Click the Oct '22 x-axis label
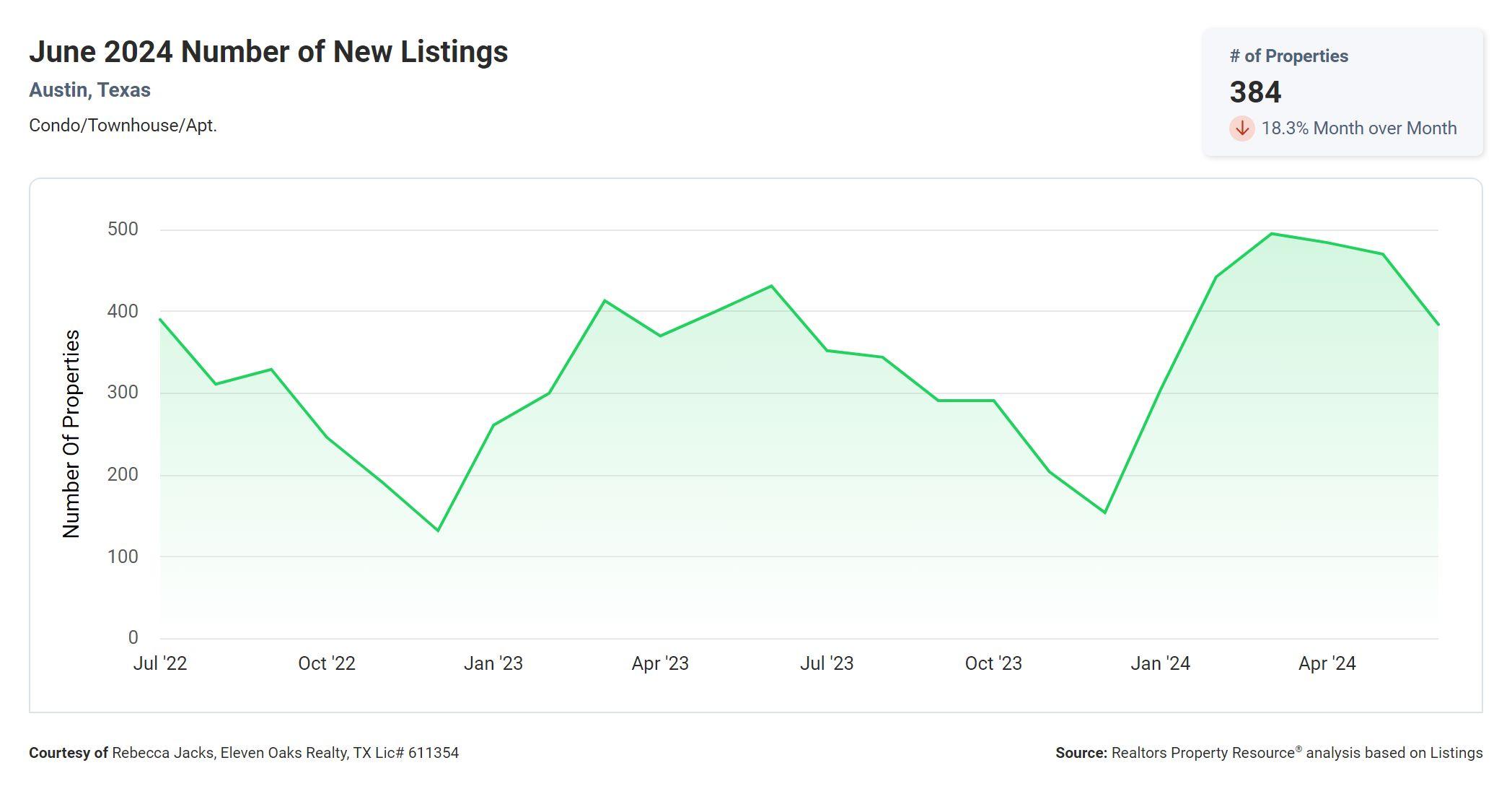The height and width of the screenshot is (794, 1512). 327,663
